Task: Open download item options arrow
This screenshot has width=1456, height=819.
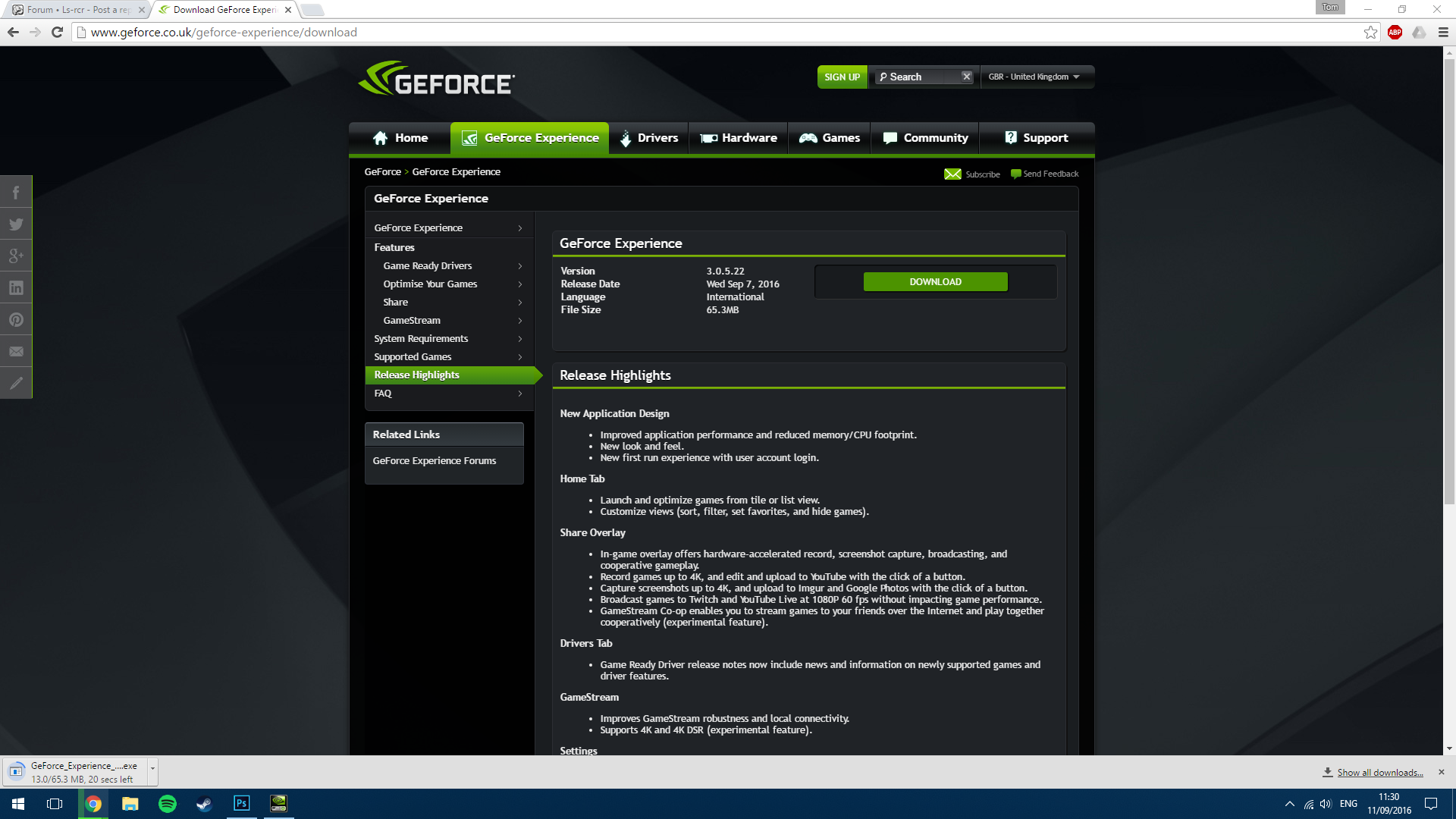Action: [x=152, y=768]
